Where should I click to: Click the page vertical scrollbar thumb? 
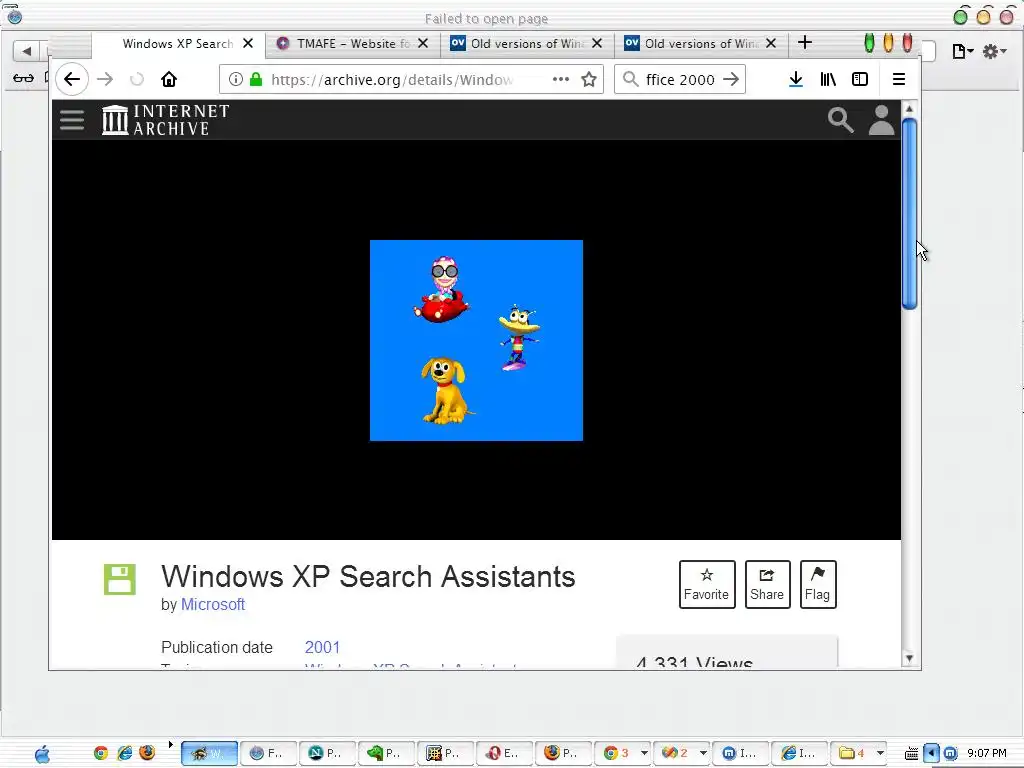tap(909, 213)
